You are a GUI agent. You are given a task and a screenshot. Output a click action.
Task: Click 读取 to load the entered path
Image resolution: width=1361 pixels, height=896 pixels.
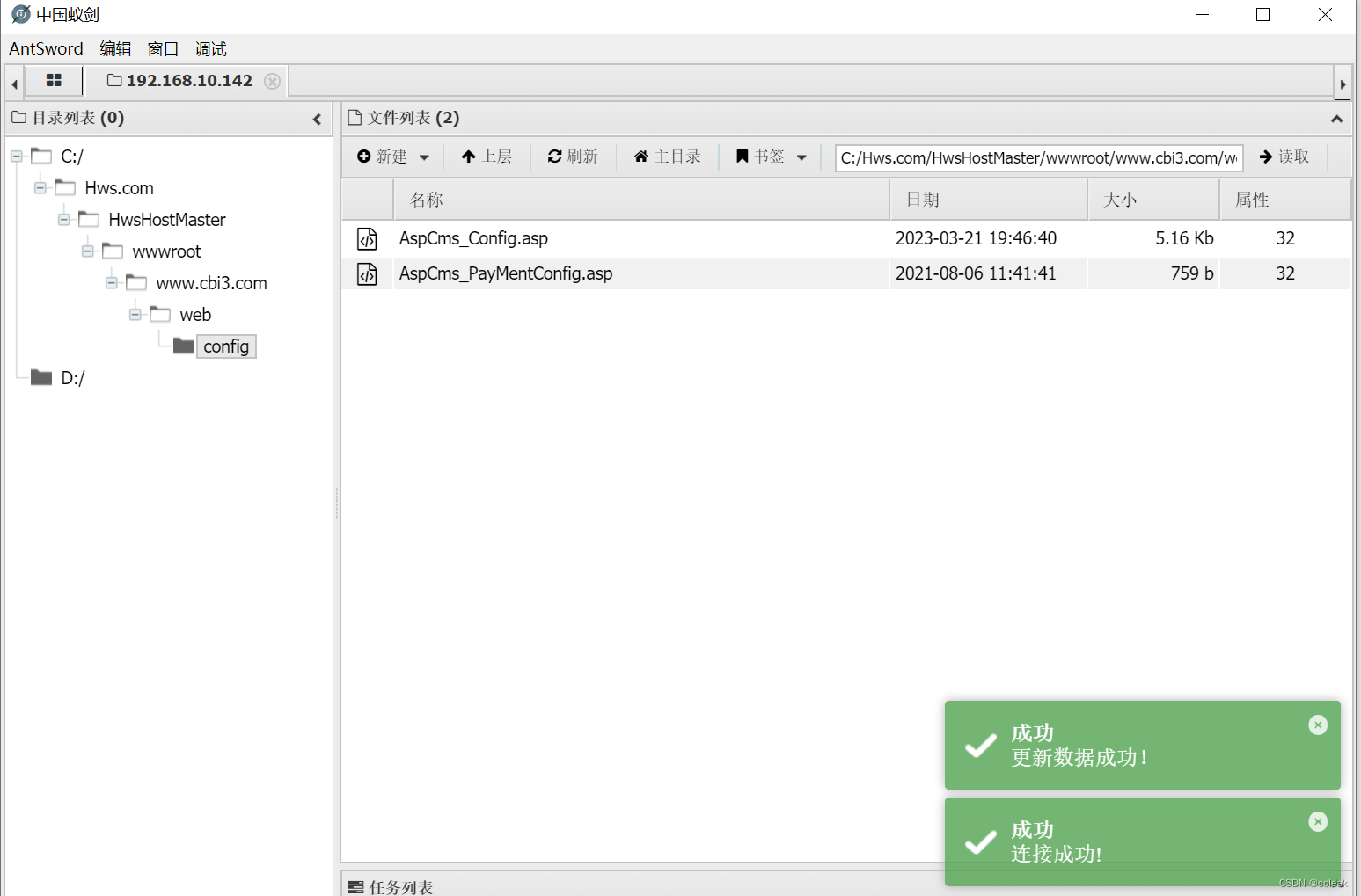tap(1284, 157)
